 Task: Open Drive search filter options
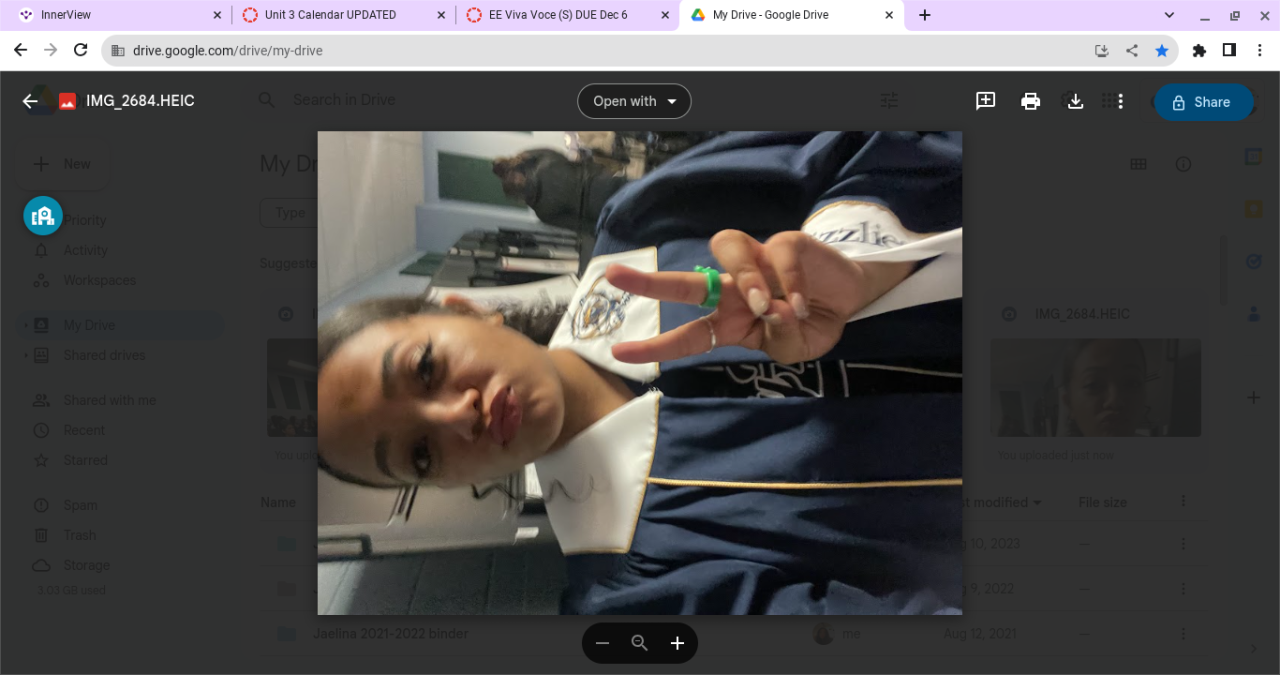coord(889,100)
